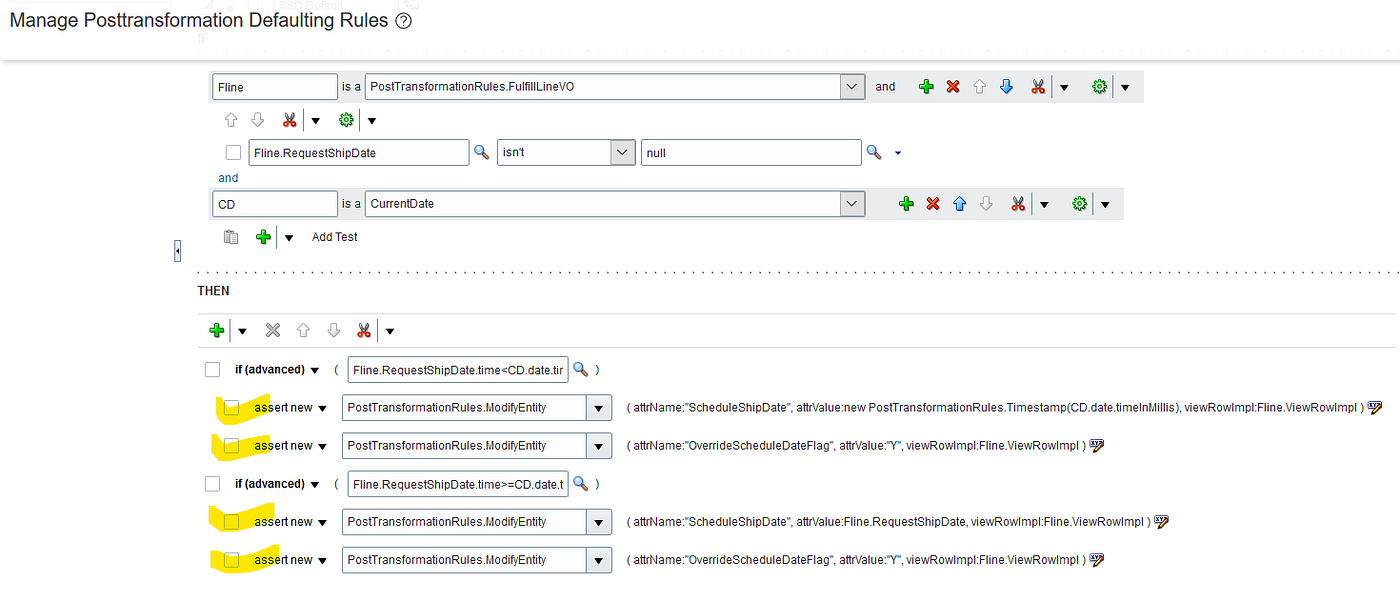Screen dimensions: 1400x603
Task: Click magnifier next to Fline.RequestShipDate field
Action: pos(481,153)
